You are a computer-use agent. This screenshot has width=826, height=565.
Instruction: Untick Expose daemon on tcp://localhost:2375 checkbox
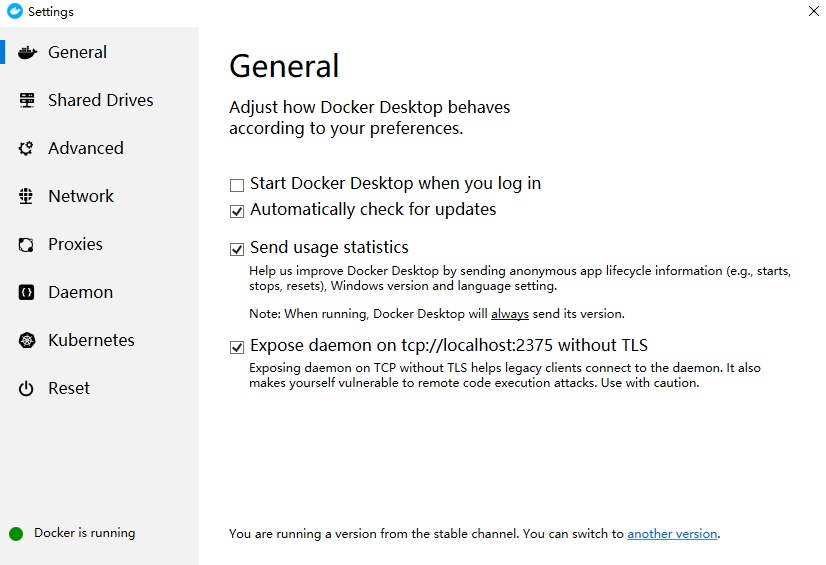click(x=237, y=347)
